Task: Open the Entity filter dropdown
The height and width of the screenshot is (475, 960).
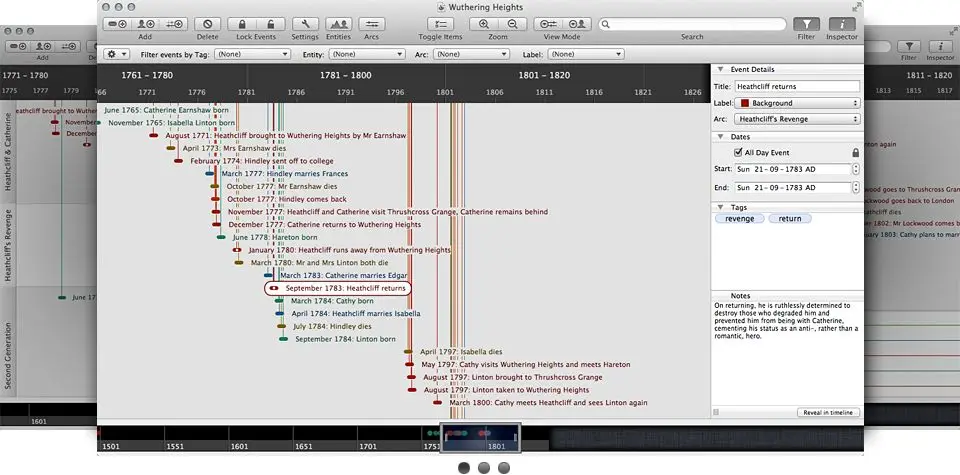Action: coord(367,54)
